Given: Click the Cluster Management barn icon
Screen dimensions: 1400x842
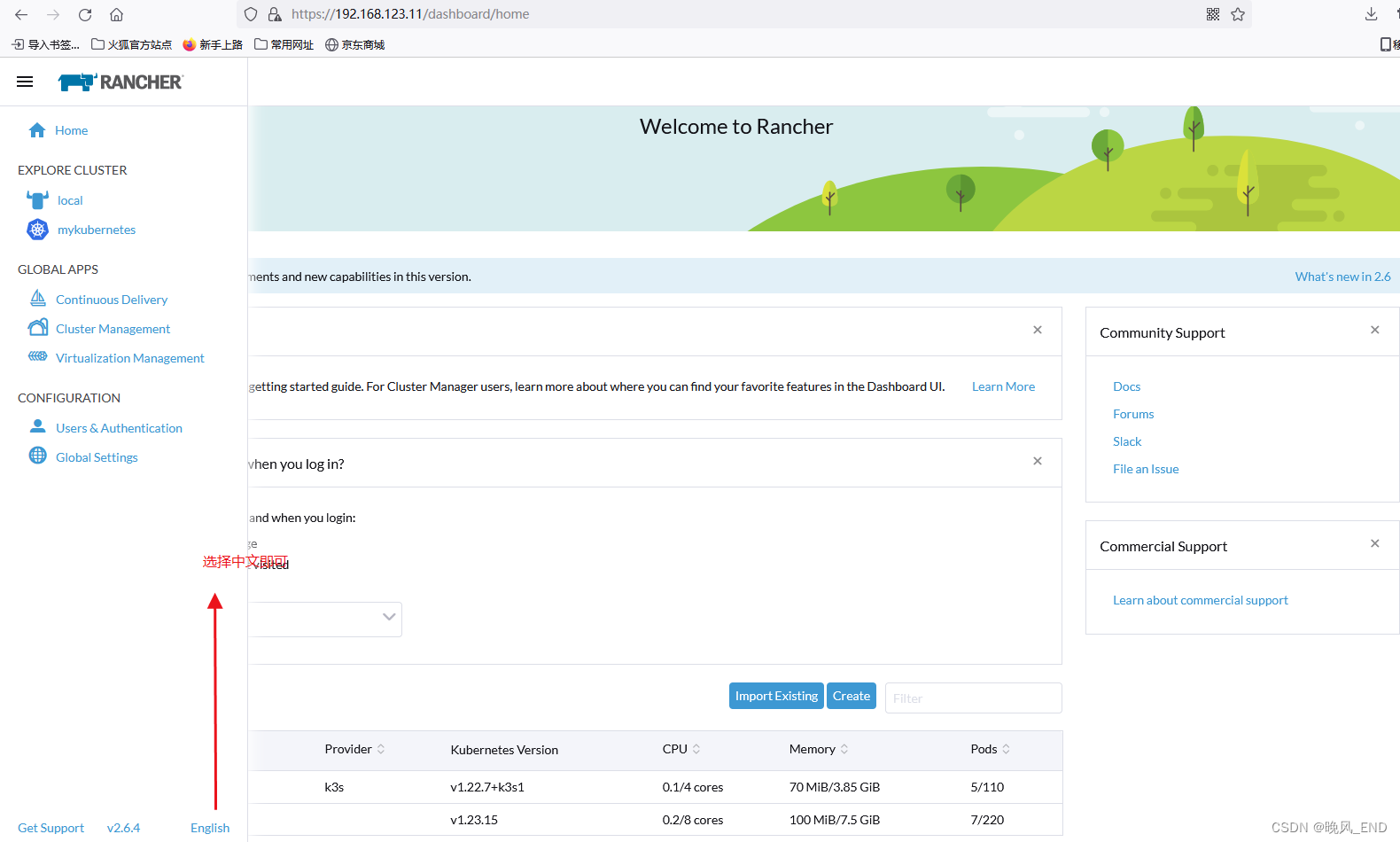Looking at the screenshot, I should point(38,328).
